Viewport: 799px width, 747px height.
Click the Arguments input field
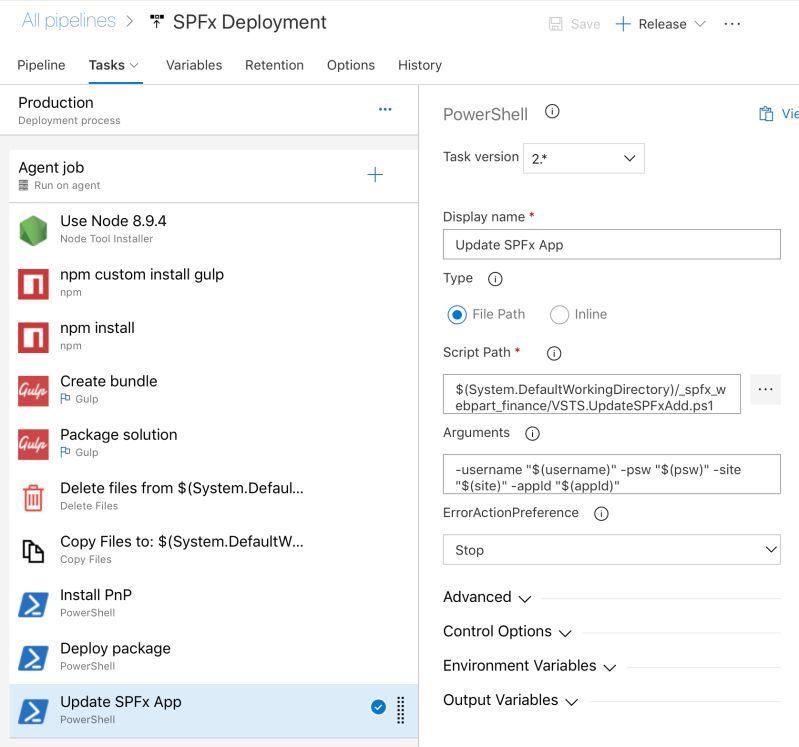coord(611,474)
